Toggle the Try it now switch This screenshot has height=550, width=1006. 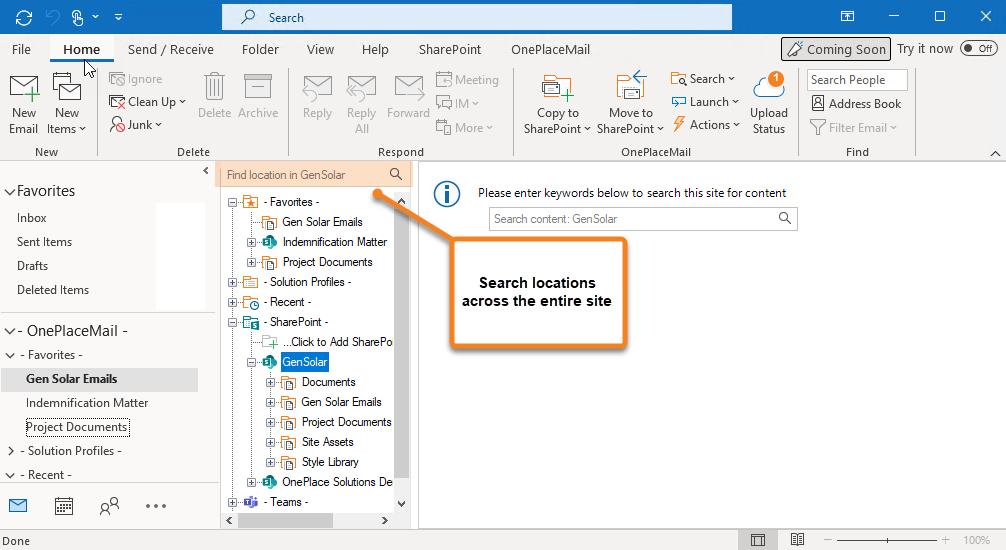click(979, 49)
